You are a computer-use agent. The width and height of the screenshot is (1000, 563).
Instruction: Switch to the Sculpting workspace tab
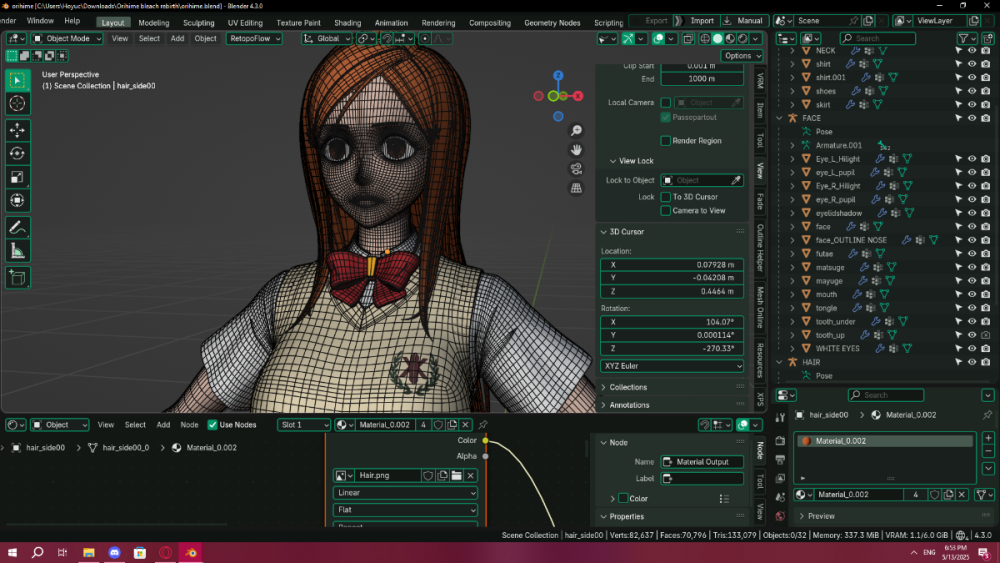pyautogui.click(x=198, y=22)
